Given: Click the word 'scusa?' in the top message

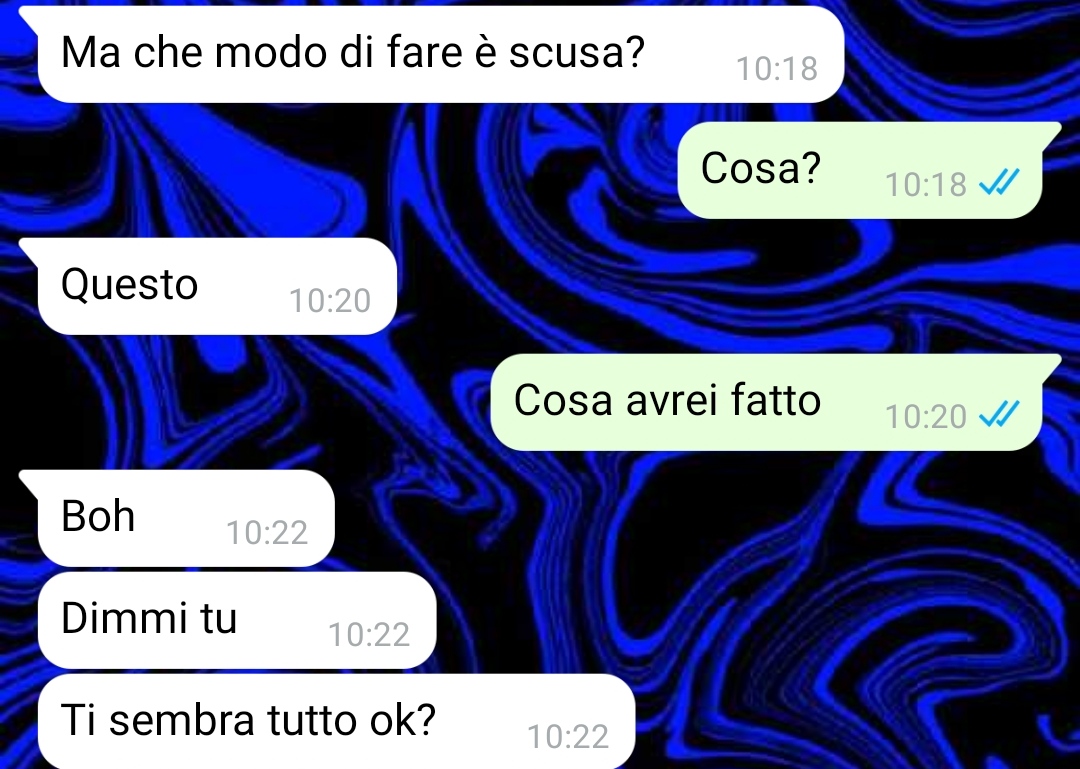Looking at the screenshot, I should 577,52.
